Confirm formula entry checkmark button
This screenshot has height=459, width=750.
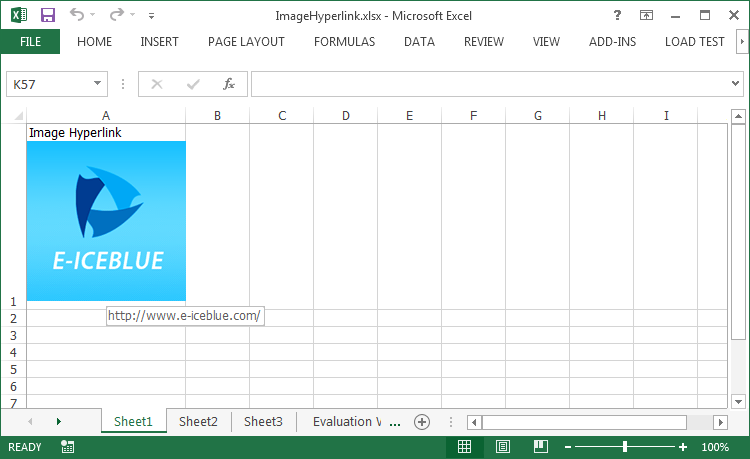tap(193, 84)
